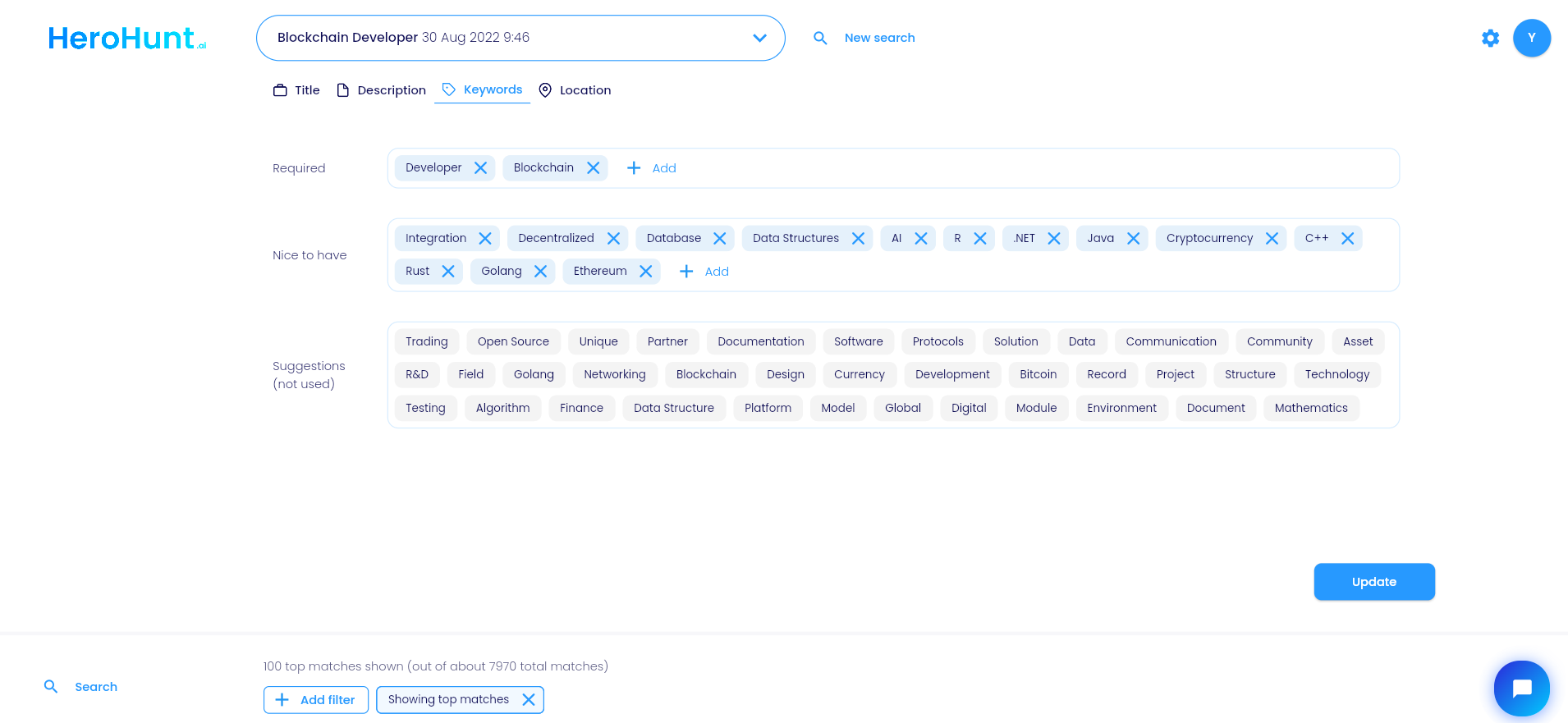Select the Open Source suggestion
Viewport: 1568px width, 723px height.
(x=513, y=341)
